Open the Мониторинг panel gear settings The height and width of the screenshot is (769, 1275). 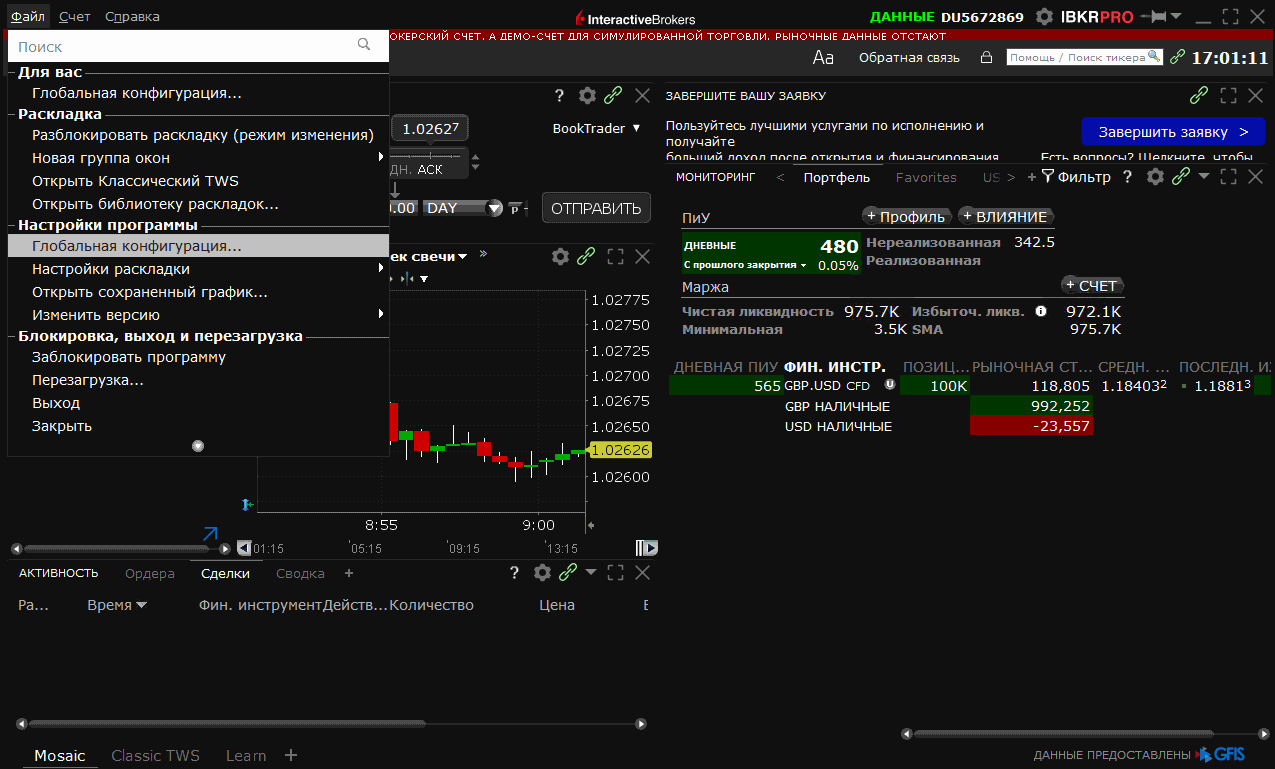(1155, 177)
